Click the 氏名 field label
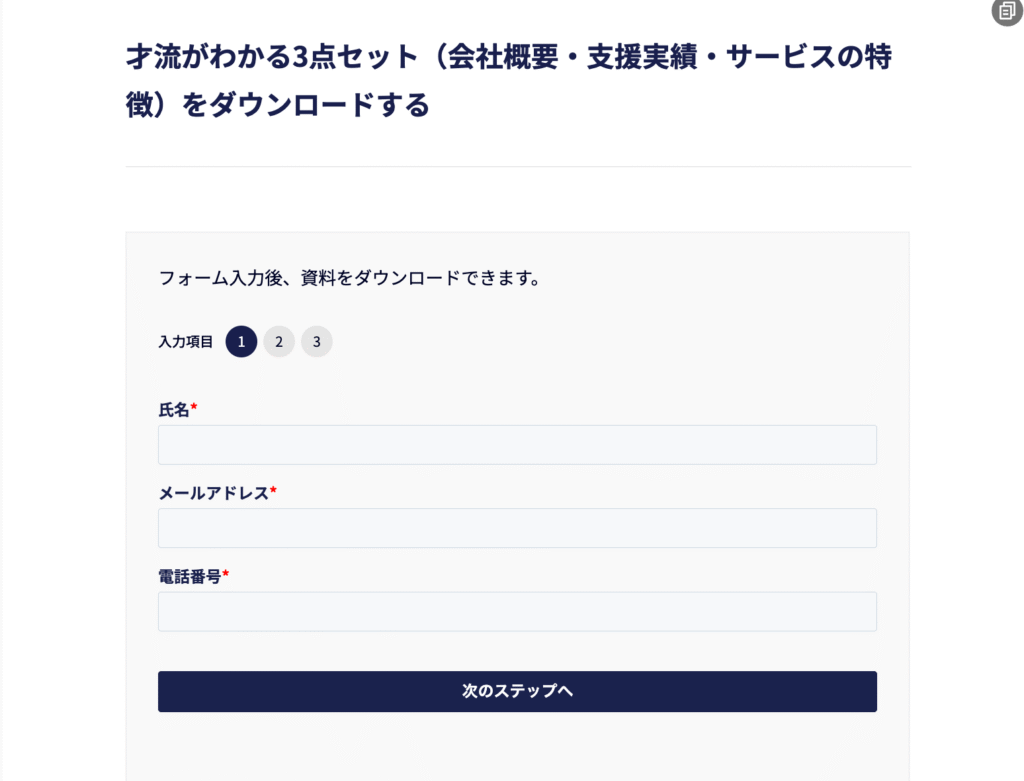Viewport: 1024px width, 781px height. (174, 409)
